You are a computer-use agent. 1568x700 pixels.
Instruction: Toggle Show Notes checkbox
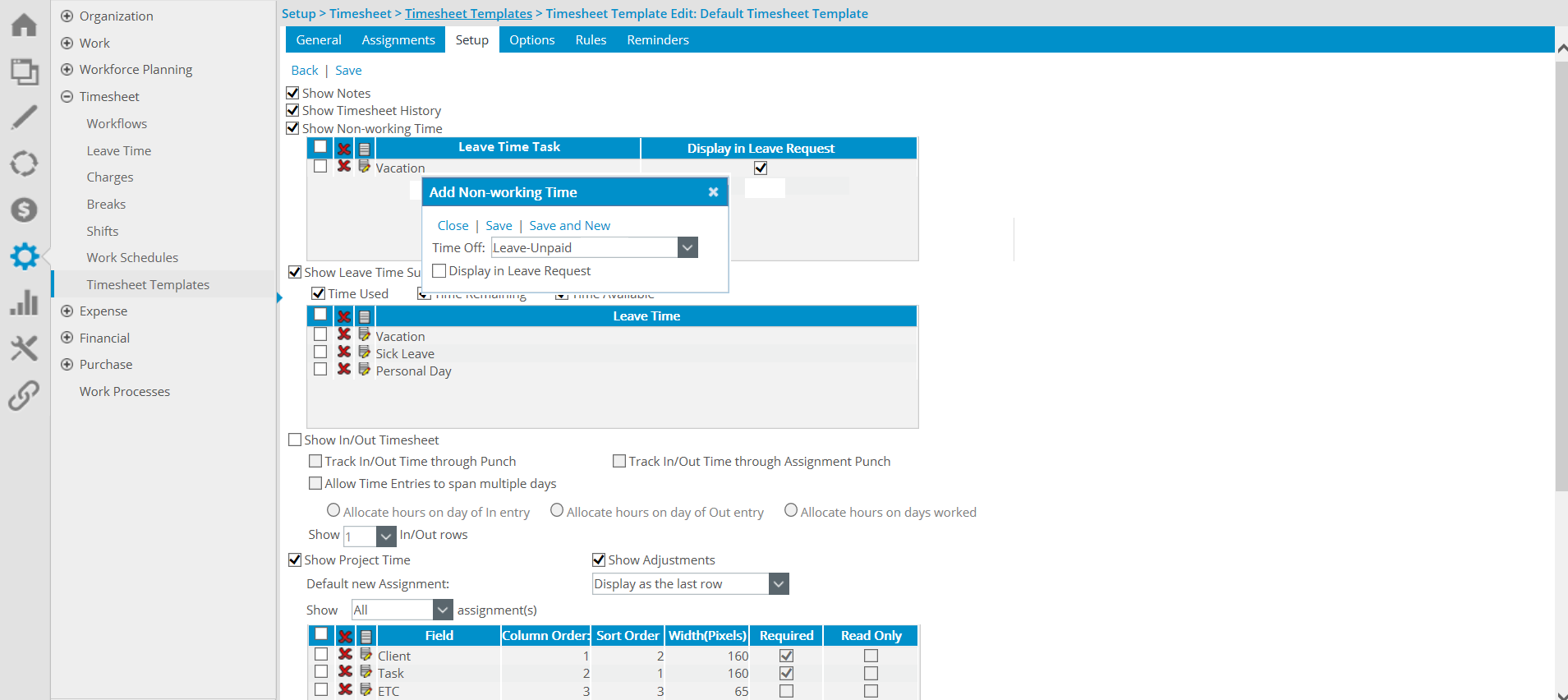[292, 93]
